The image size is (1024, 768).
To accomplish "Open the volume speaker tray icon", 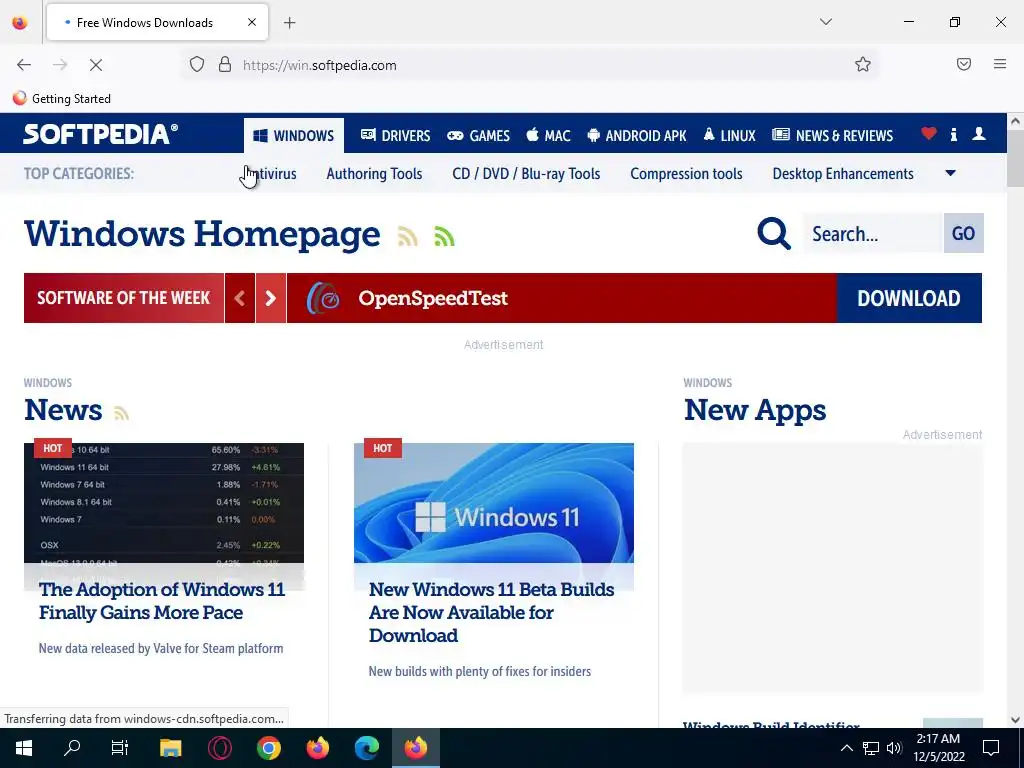I will point(894,748).
